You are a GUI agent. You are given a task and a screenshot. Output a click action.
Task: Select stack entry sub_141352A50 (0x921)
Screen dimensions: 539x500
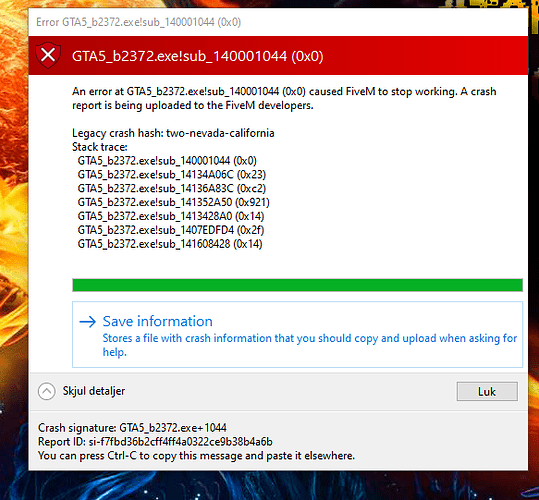point(174,202)
